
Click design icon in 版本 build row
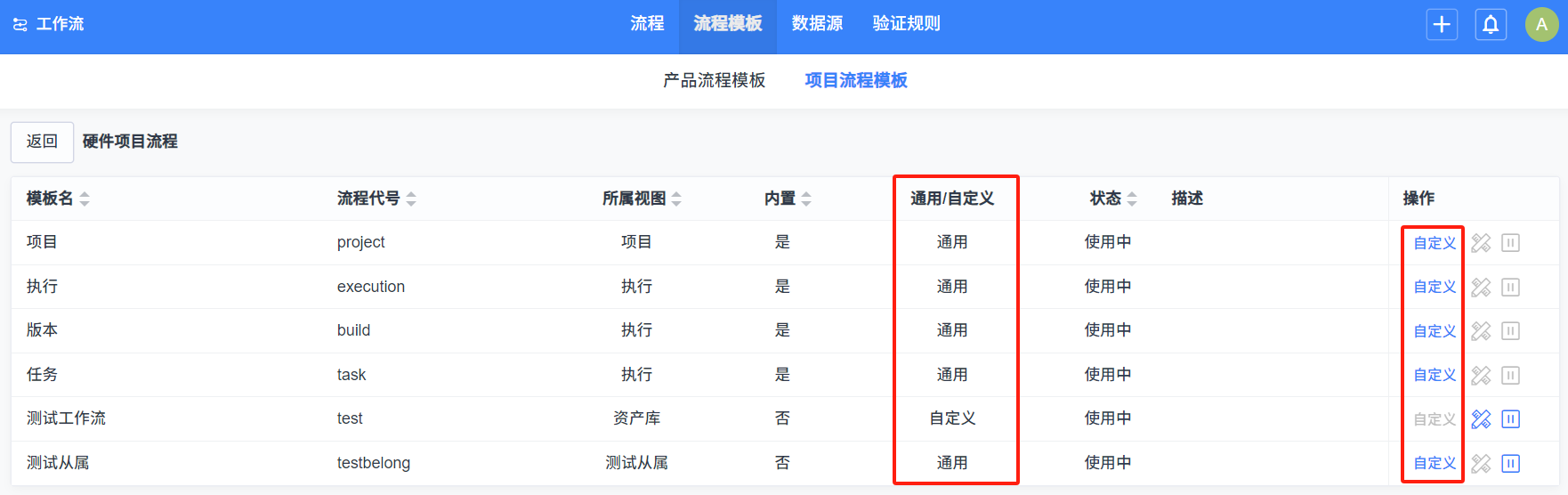pyautogui.click(x=1481, y=331)
